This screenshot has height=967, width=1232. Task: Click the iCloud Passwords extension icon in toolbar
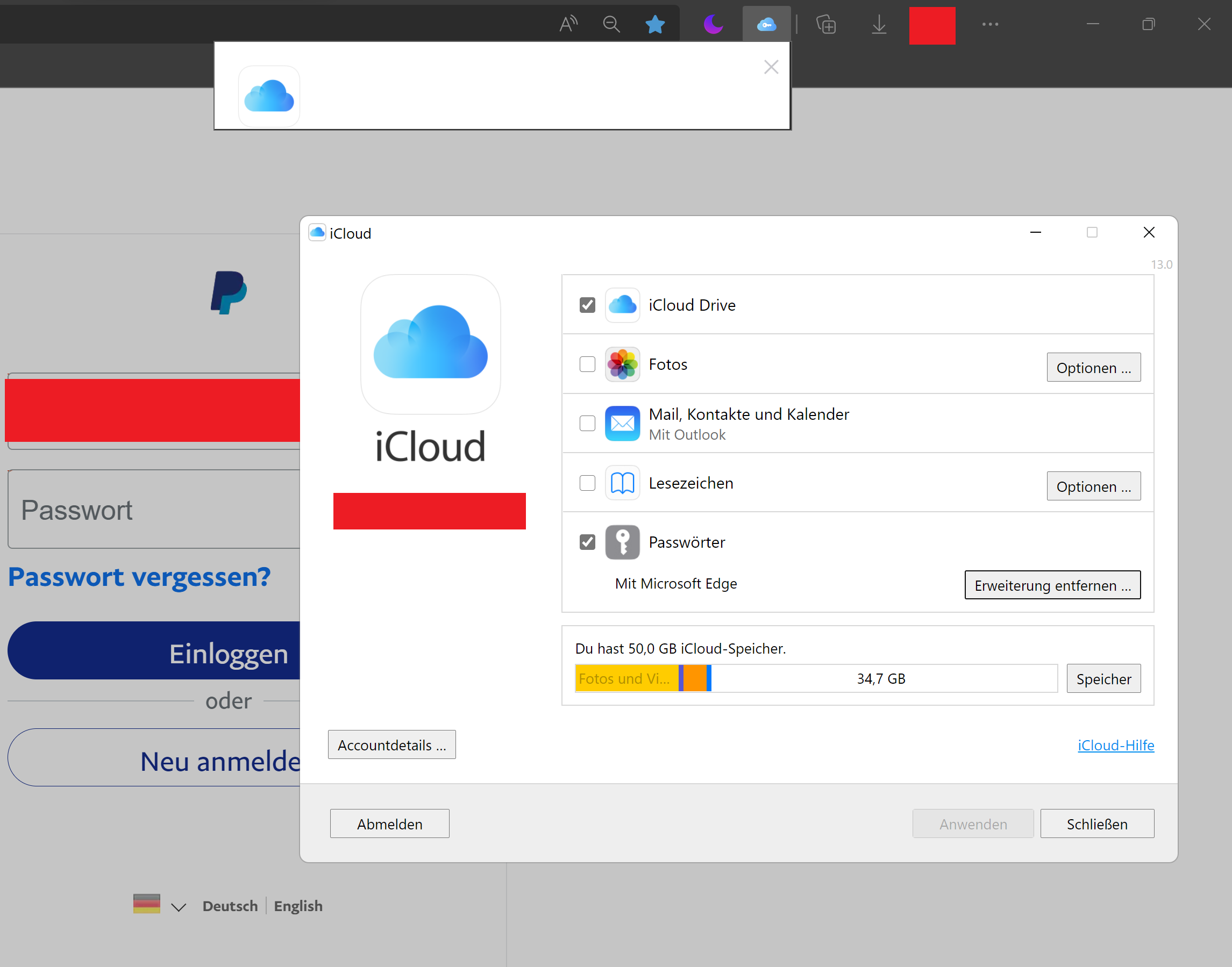pos(766,24)
